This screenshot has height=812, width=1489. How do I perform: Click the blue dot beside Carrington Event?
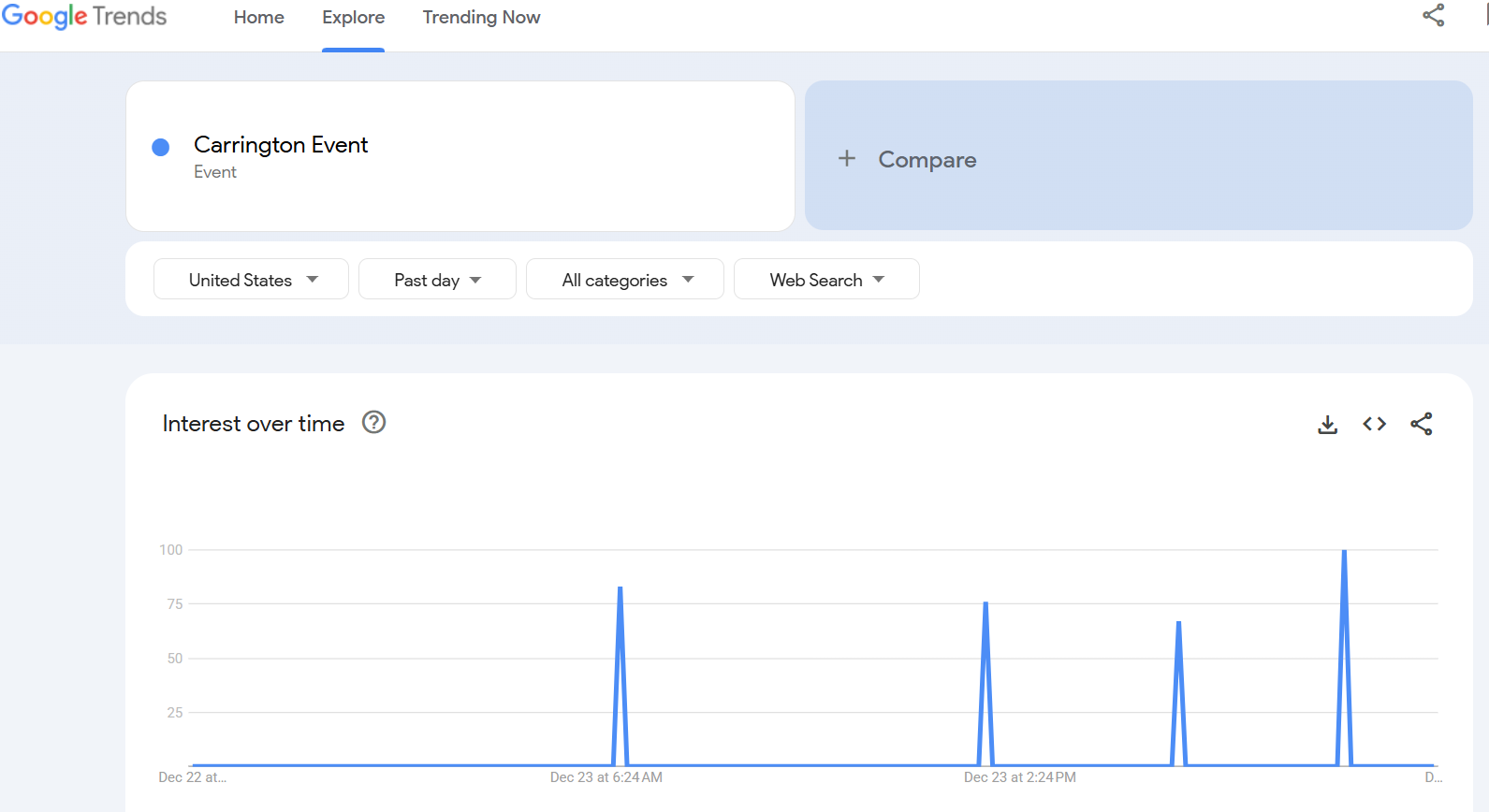pyautogui.click(x=161, y=147)
